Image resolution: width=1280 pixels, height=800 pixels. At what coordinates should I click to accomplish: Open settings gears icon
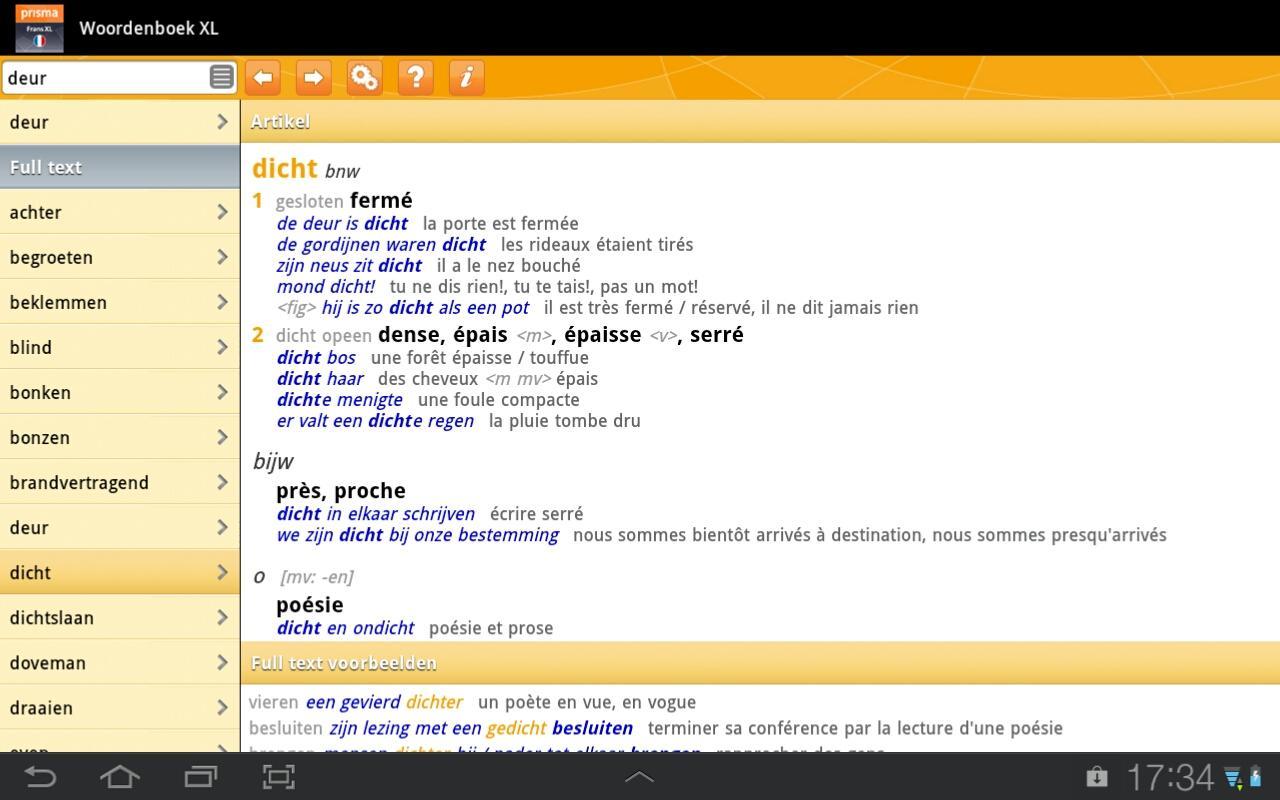pyautogui.click(x=364, y=77)
